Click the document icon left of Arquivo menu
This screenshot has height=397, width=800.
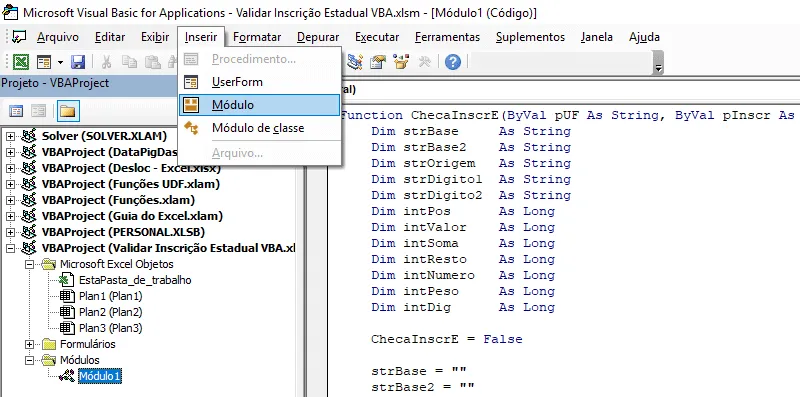coord(19,37)
